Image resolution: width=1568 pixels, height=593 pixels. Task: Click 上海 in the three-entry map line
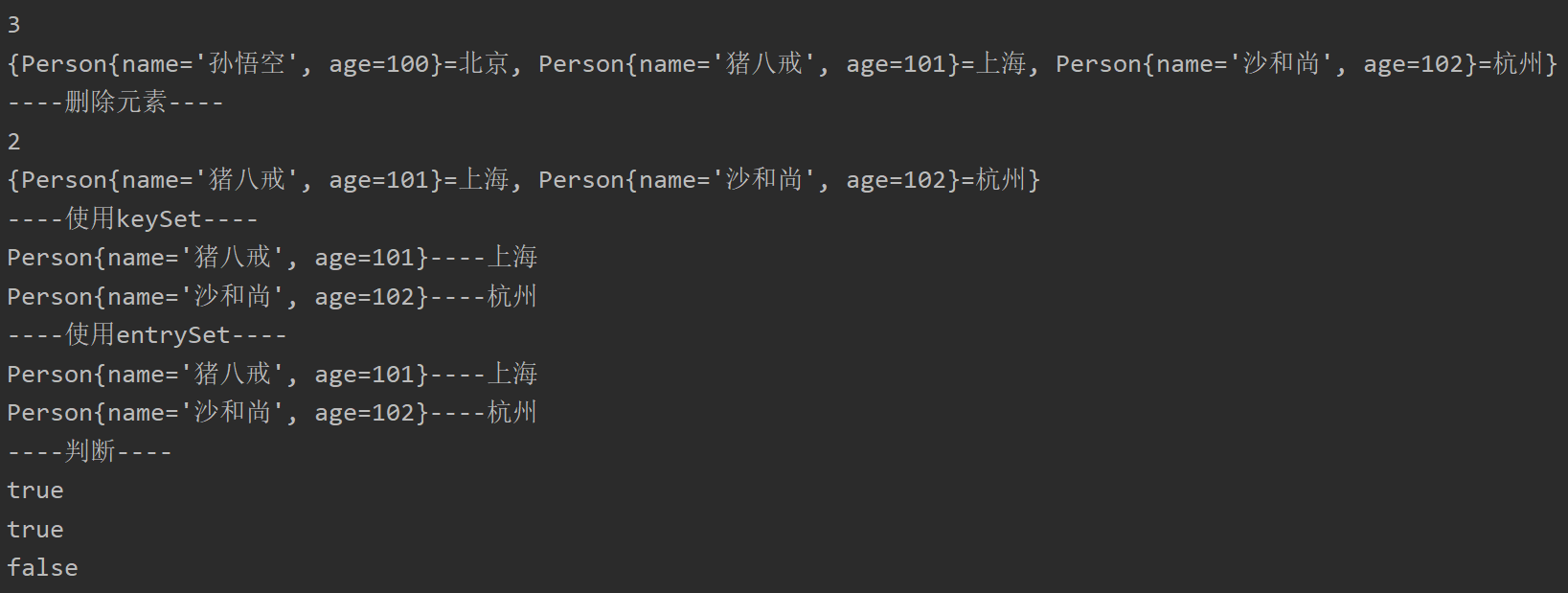pyautogui.click(x=1001, y=64)
